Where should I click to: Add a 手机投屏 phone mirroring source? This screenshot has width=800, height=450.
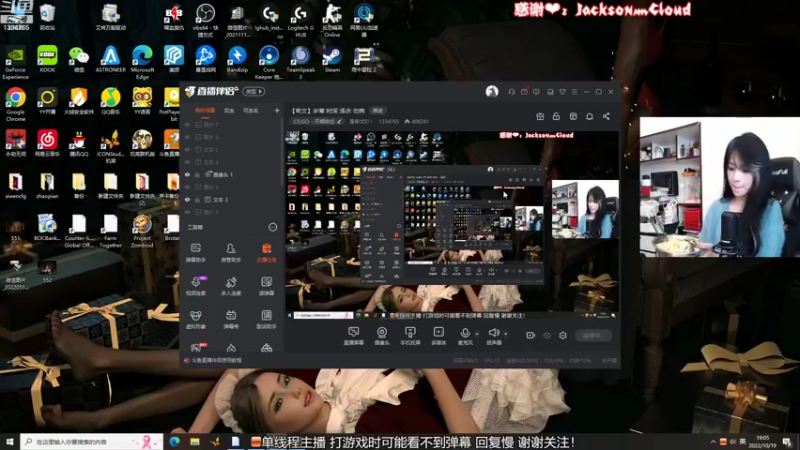410,336
